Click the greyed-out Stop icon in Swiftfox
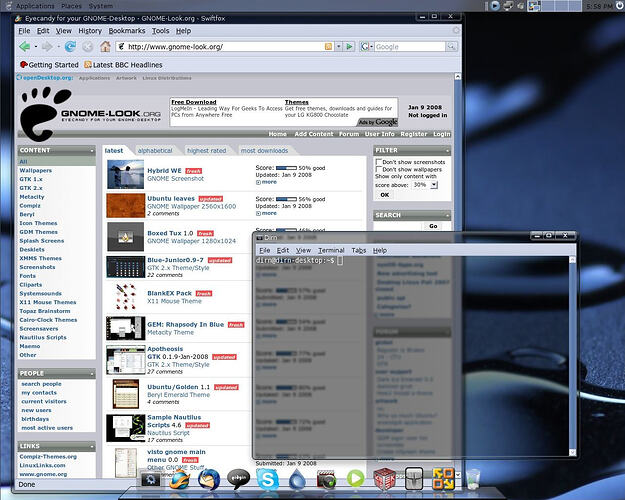The width and height of the screenshot is (625, 500). (88, 47)
